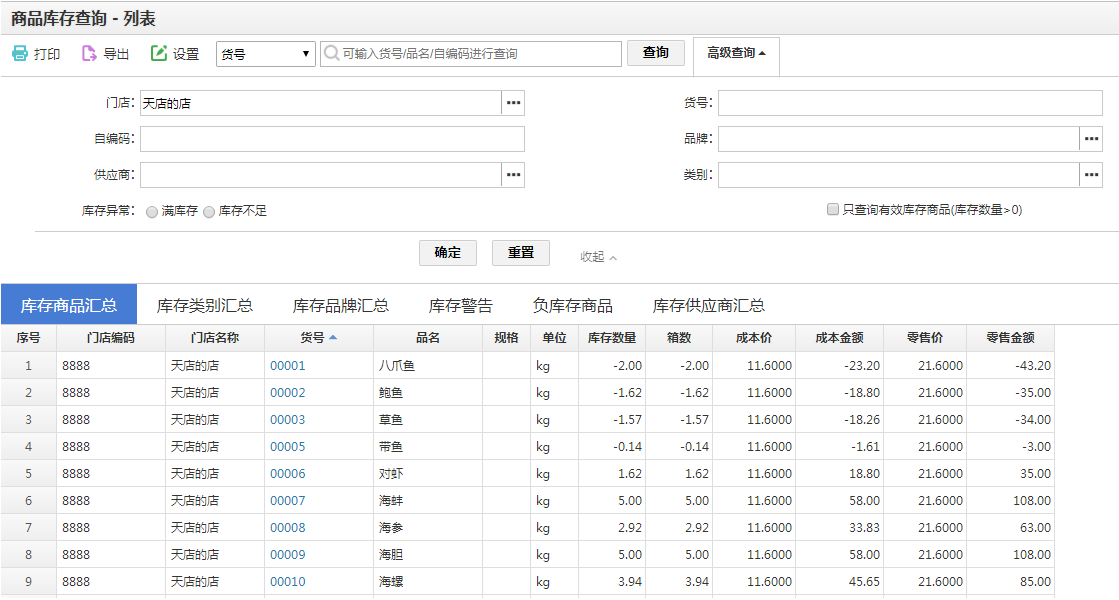Click the 货号 filter input field

click(911, 103)
